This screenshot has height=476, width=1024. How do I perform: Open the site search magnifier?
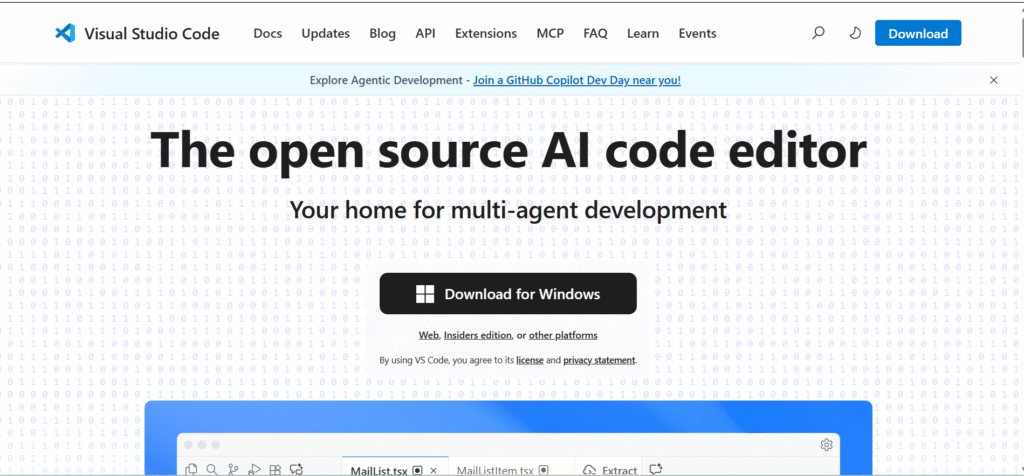point(818,33)
